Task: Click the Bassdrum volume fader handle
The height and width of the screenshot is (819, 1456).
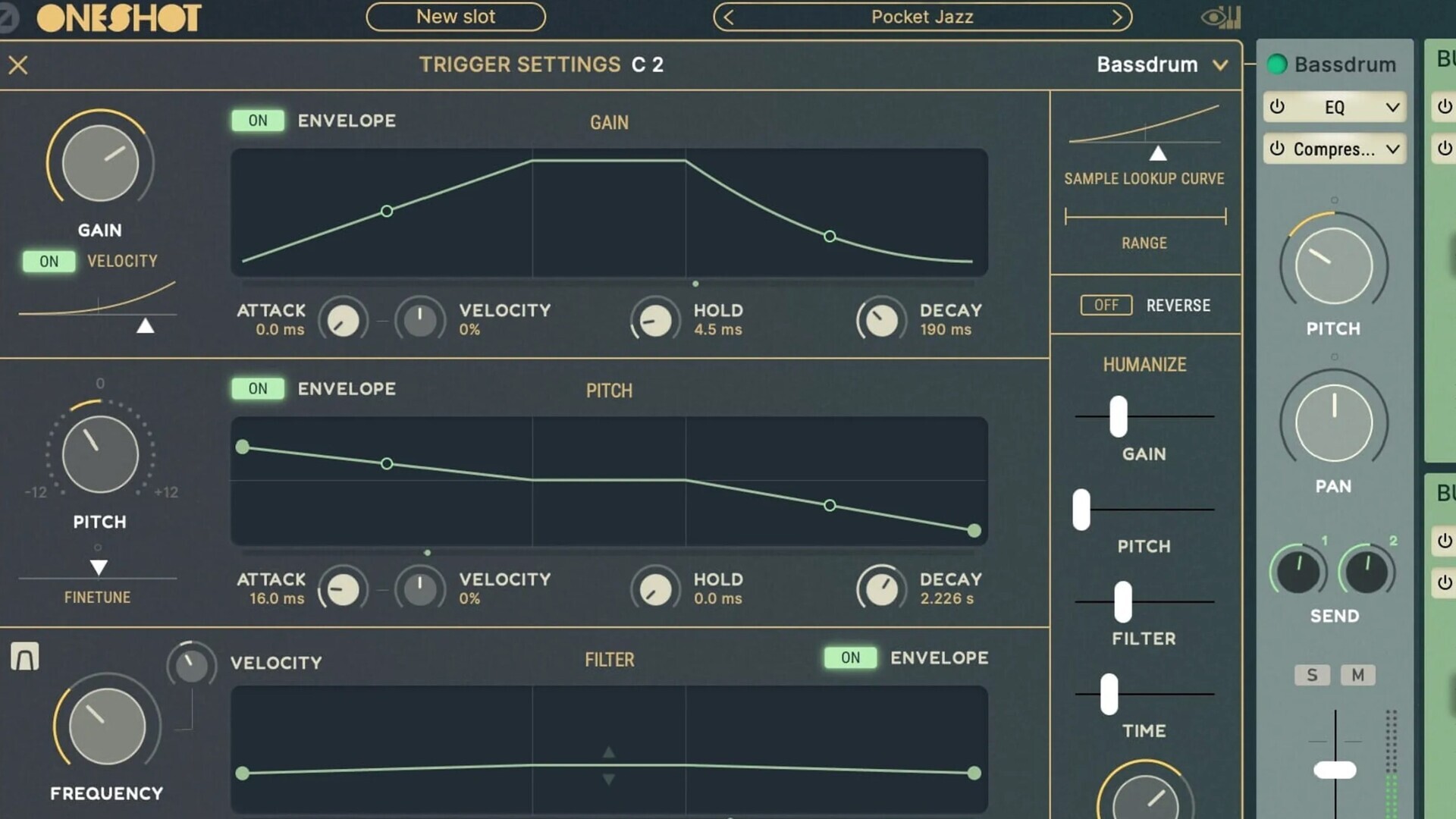Action: [x=1335, y=770]
